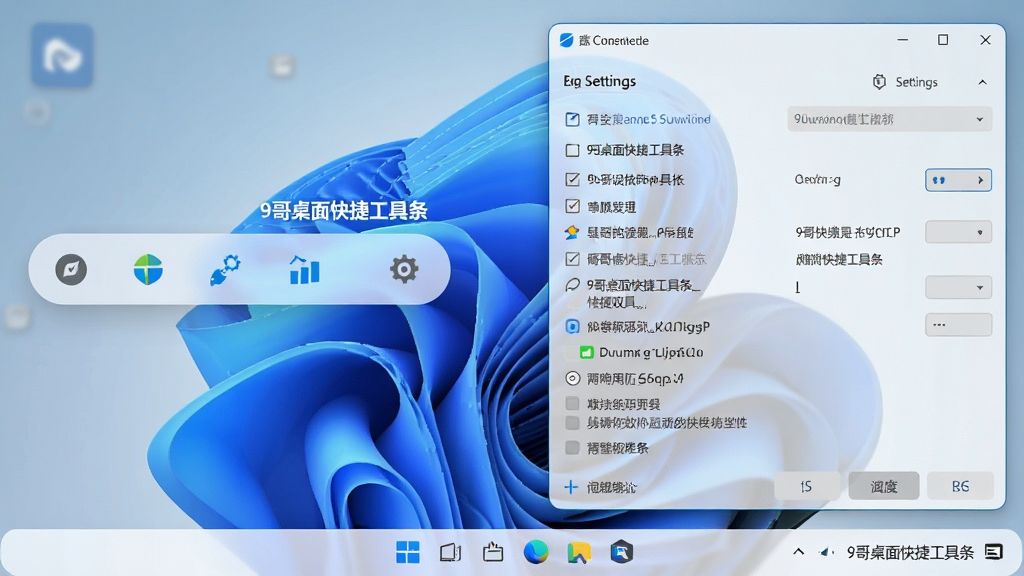Image resolution: width=1024 pixels, height=576 pixels.
Task: Click the blue plus icon at the window bottom
Action: click(x=571, y=487)
